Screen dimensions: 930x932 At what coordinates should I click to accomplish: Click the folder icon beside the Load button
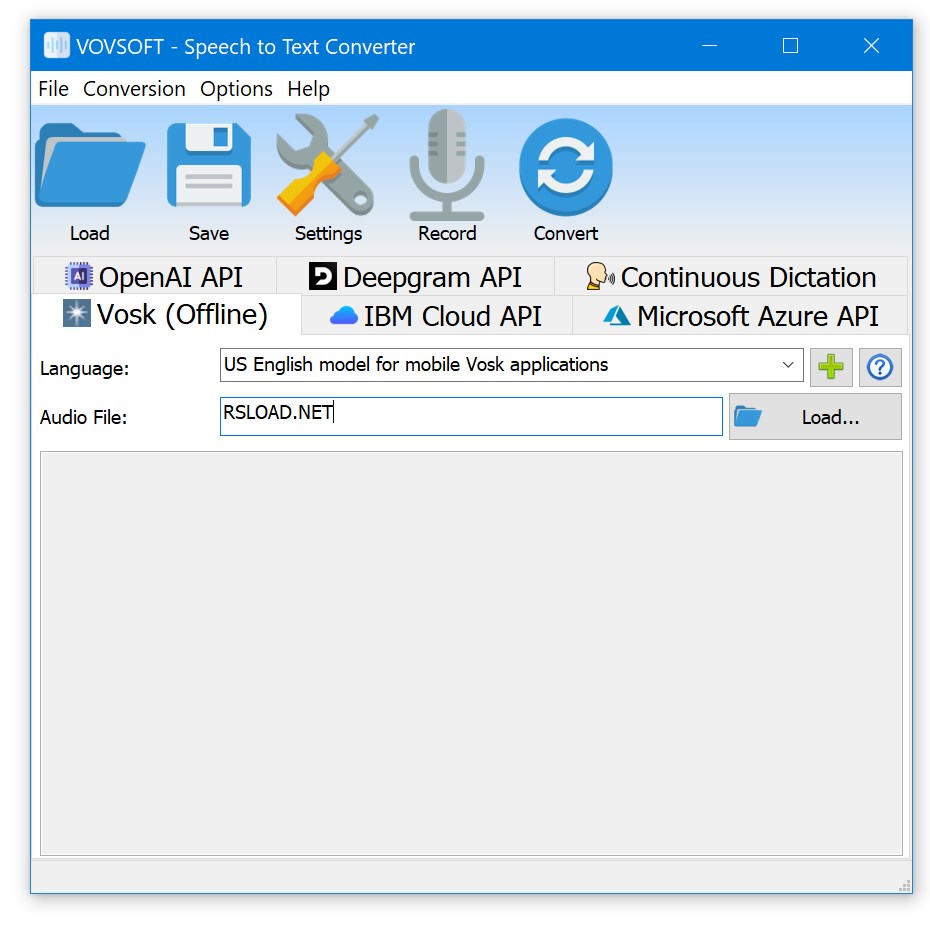point(747,416)
